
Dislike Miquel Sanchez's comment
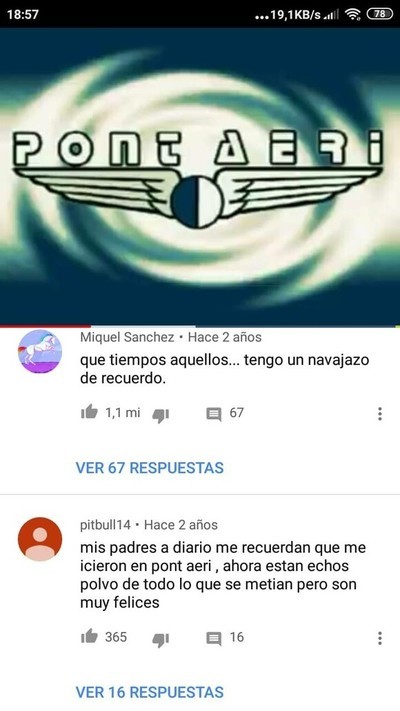click(x=161, y=414)
